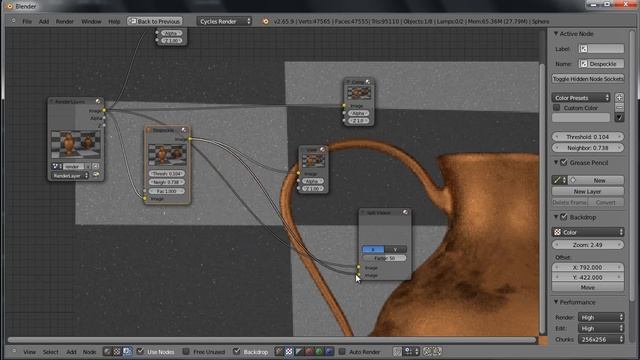Click the Back to Previous button
The image size is (640, 360).
click(x=155, y=21)
